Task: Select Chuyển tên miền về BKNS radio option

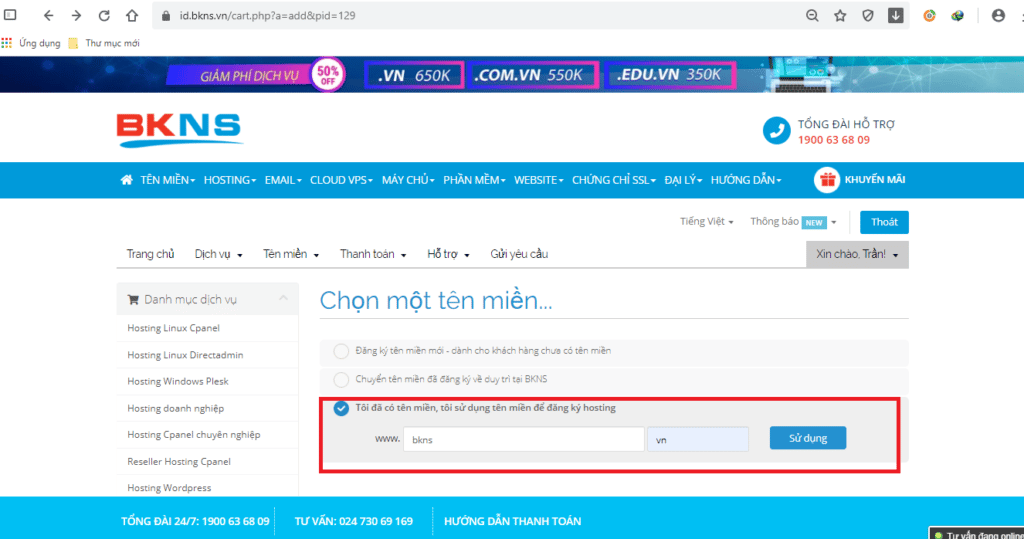Action: (341, 379)
